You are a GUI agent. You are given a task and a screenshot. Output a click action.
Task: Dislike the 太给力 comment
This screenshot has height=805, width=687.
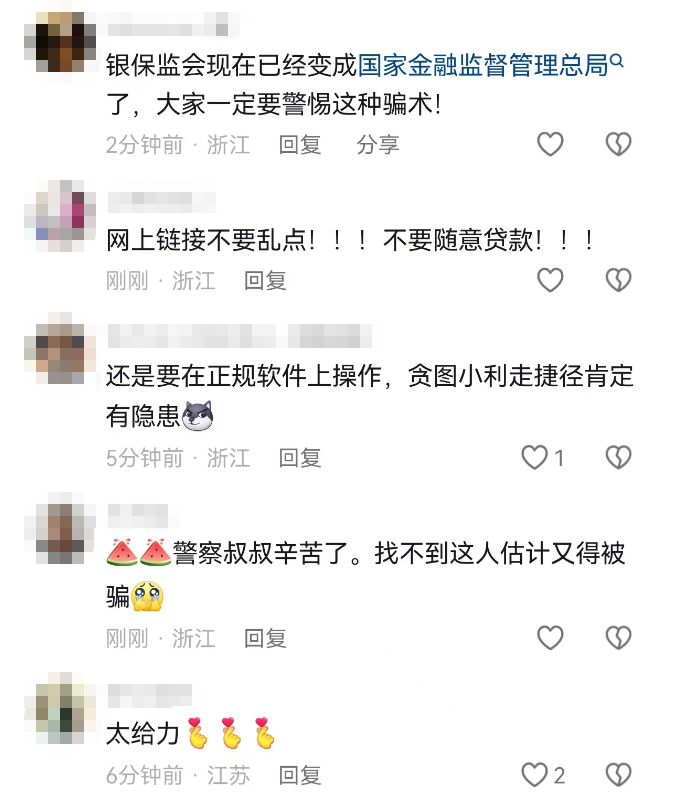(618, 775)
